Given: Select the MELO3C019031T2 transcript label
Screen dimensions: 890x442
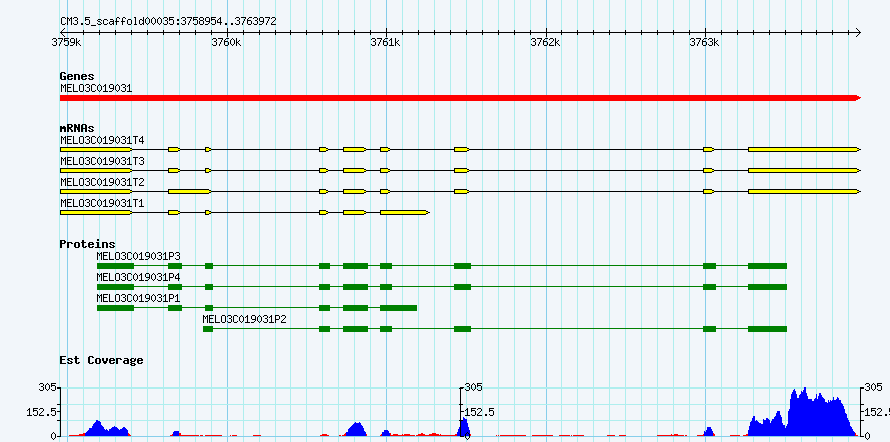Looking at the screenshot, I should point(103,183).
